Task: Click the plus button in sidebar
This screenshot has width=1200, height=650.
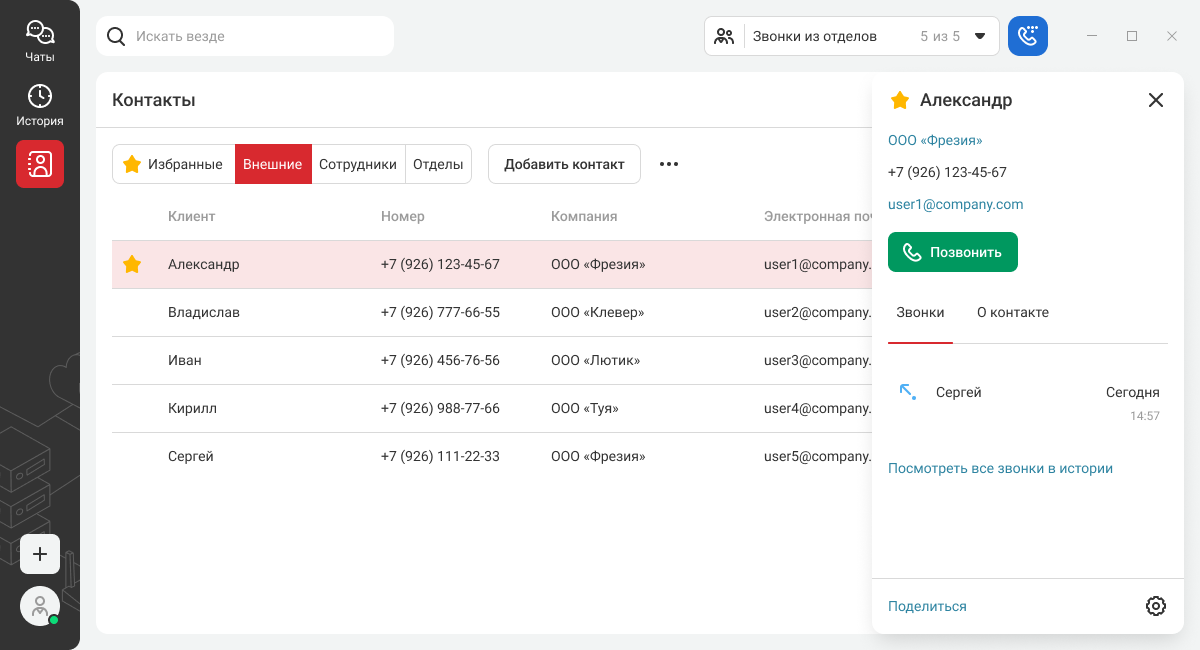Action: pyautogui.click(x=40, y=554)
